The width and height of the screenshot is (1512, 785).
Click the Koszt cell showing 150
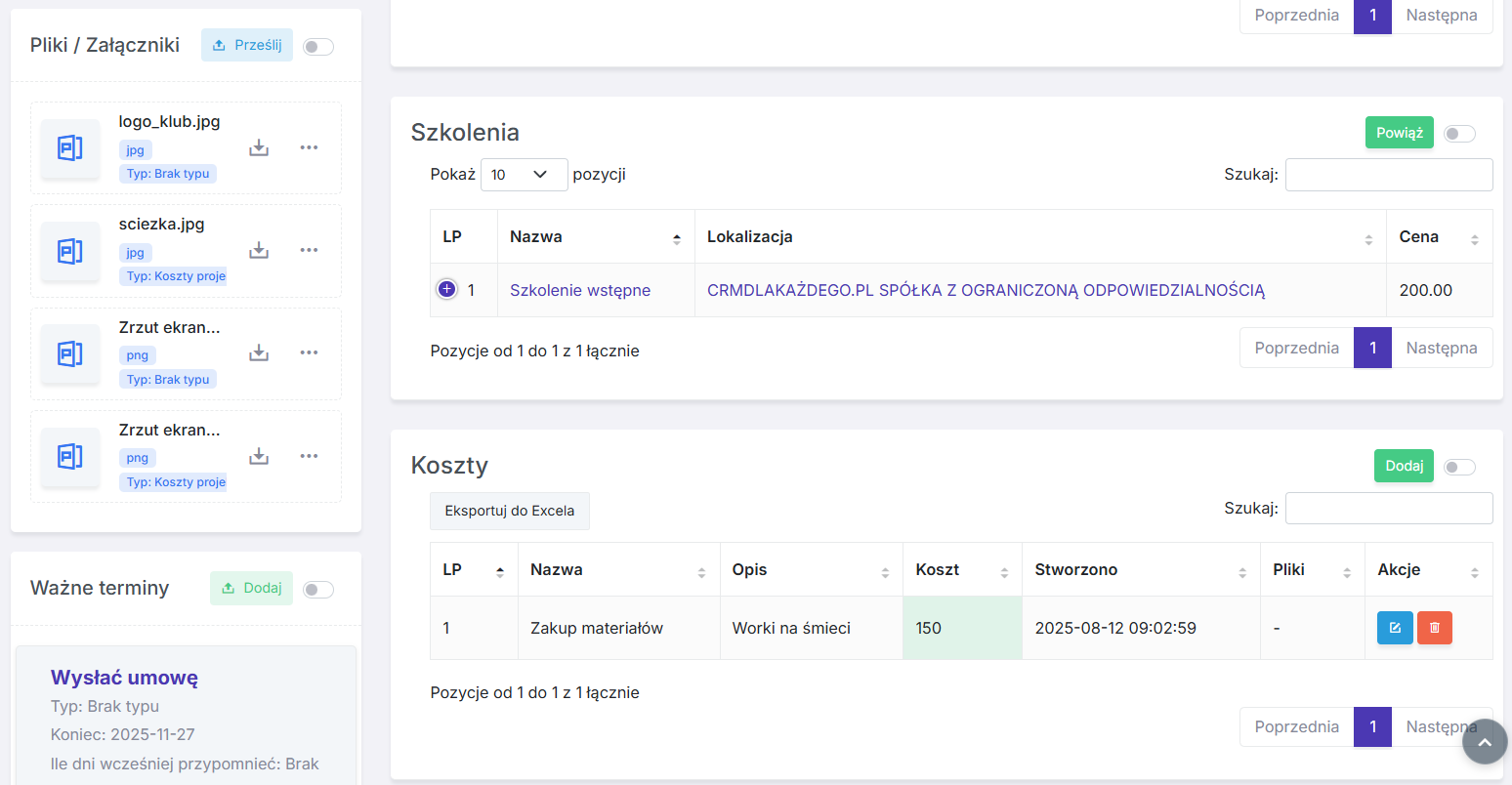[962, 628]
